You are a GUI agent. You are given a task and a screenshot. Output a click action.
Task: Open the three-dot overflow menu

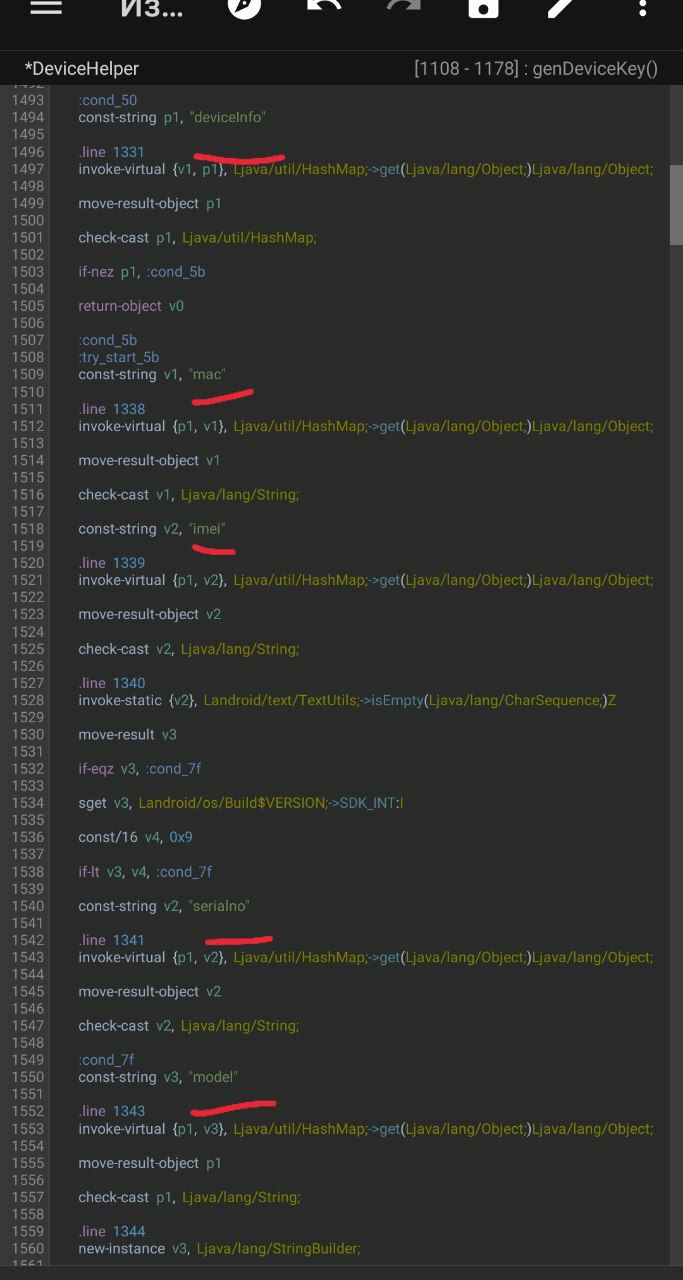pos(643,8)
